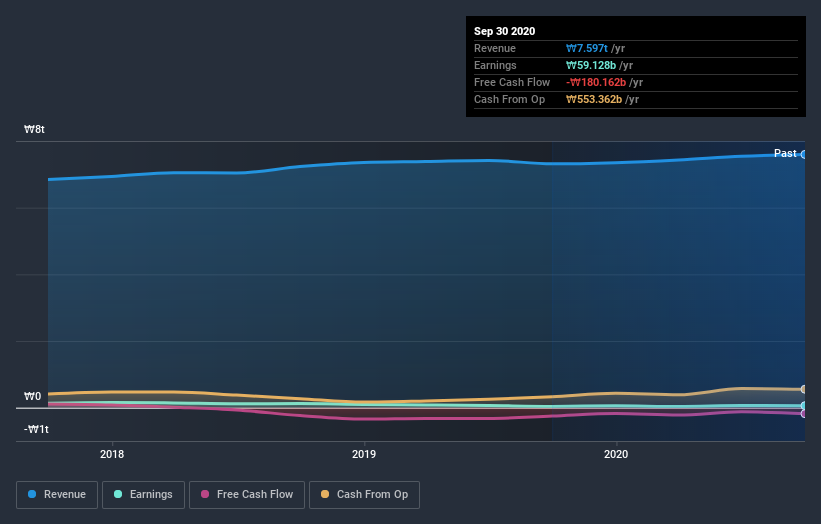Click the Free Cash Flow end marker

[804, 414]
